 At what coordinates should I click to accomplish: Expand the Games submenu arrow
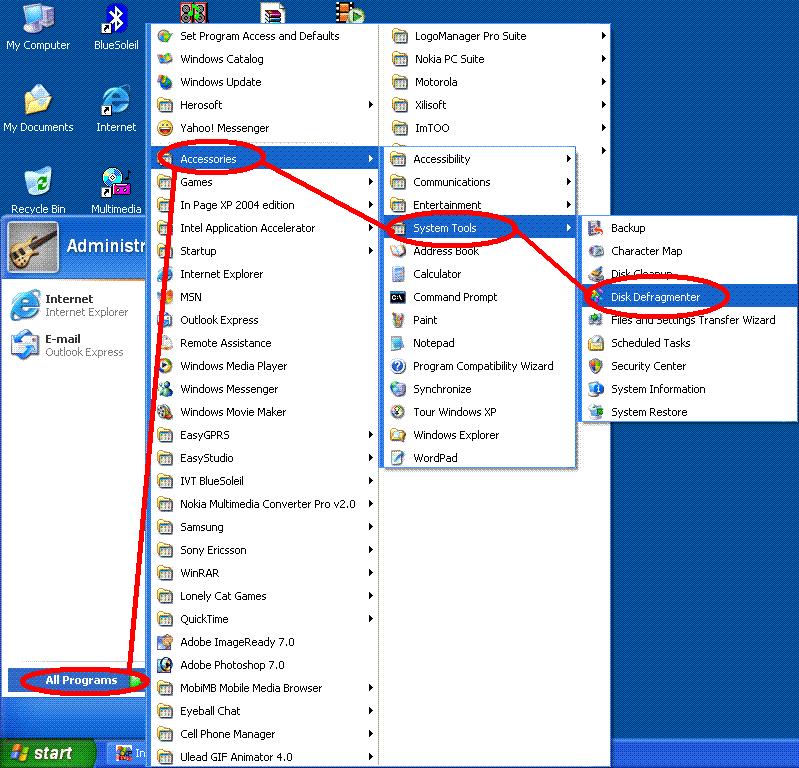click(x=370, y=182)
